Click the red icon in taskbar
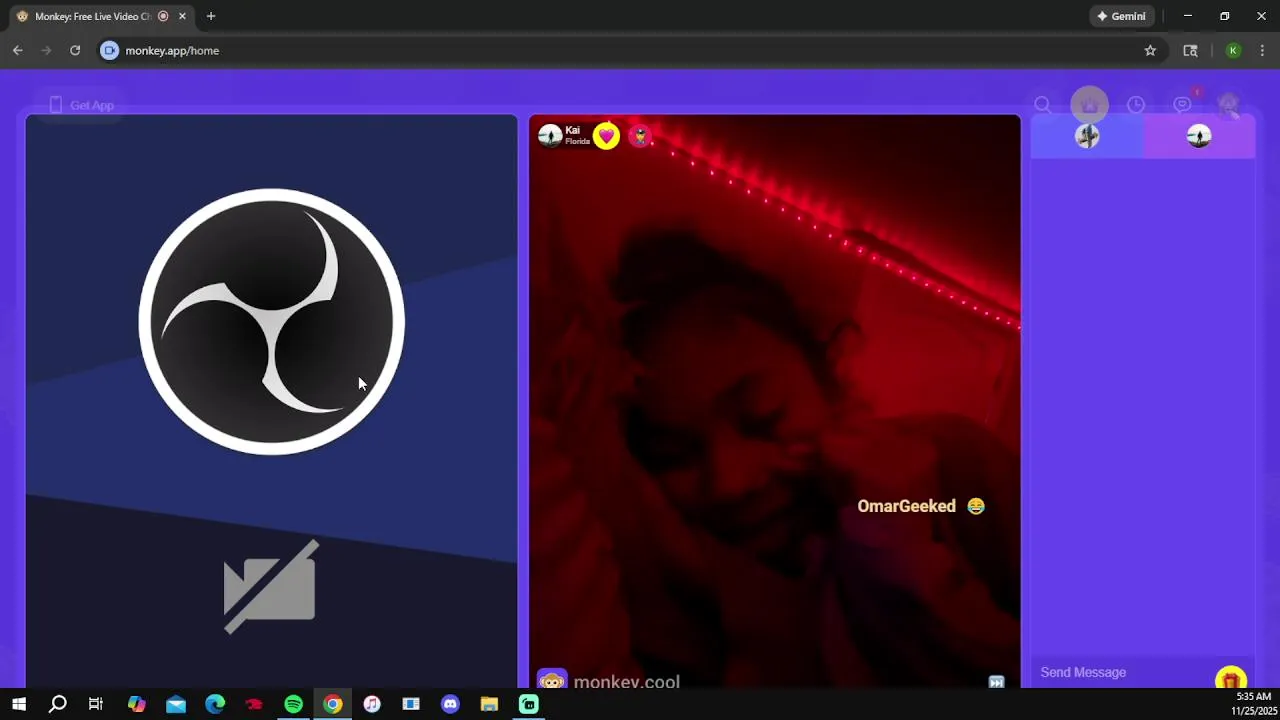 (254, 704)
